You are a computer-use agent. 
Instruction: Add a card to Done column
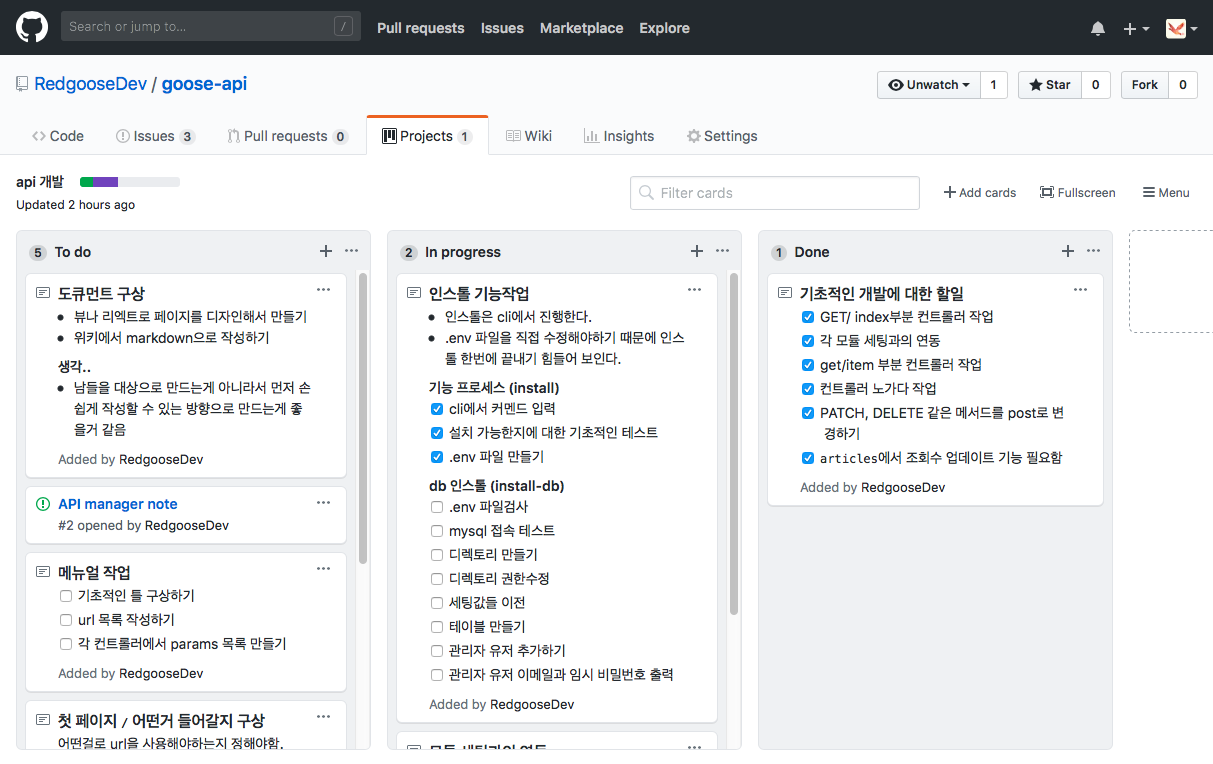[x=1068, y=251]
